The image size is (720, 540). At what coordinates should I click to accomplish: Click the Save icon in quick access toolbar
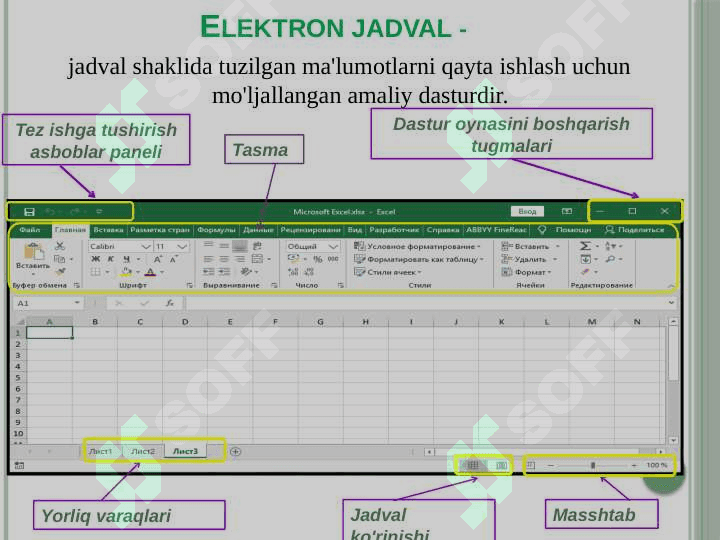tap(29, 212)
